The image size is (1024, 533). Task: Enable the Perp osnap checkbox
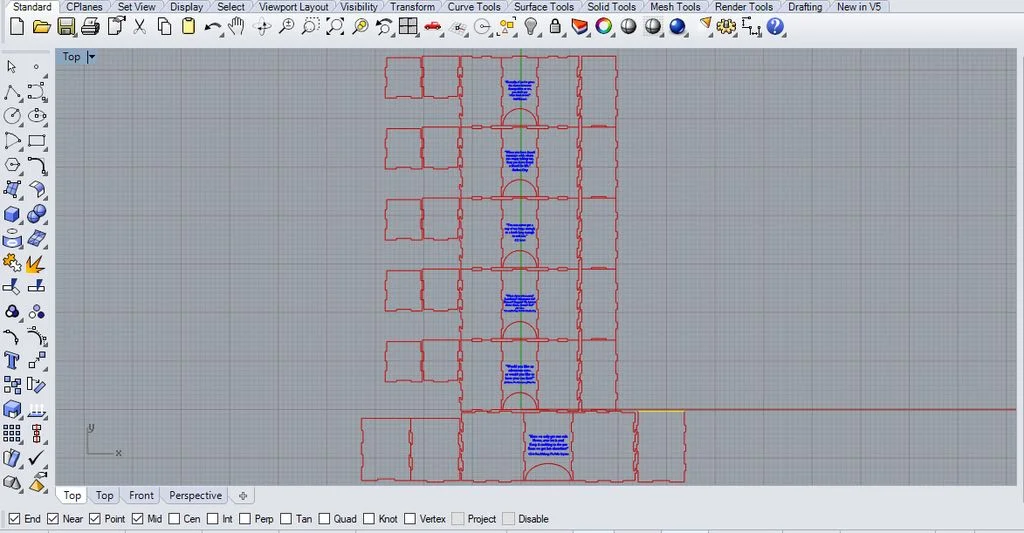[245, 519]
